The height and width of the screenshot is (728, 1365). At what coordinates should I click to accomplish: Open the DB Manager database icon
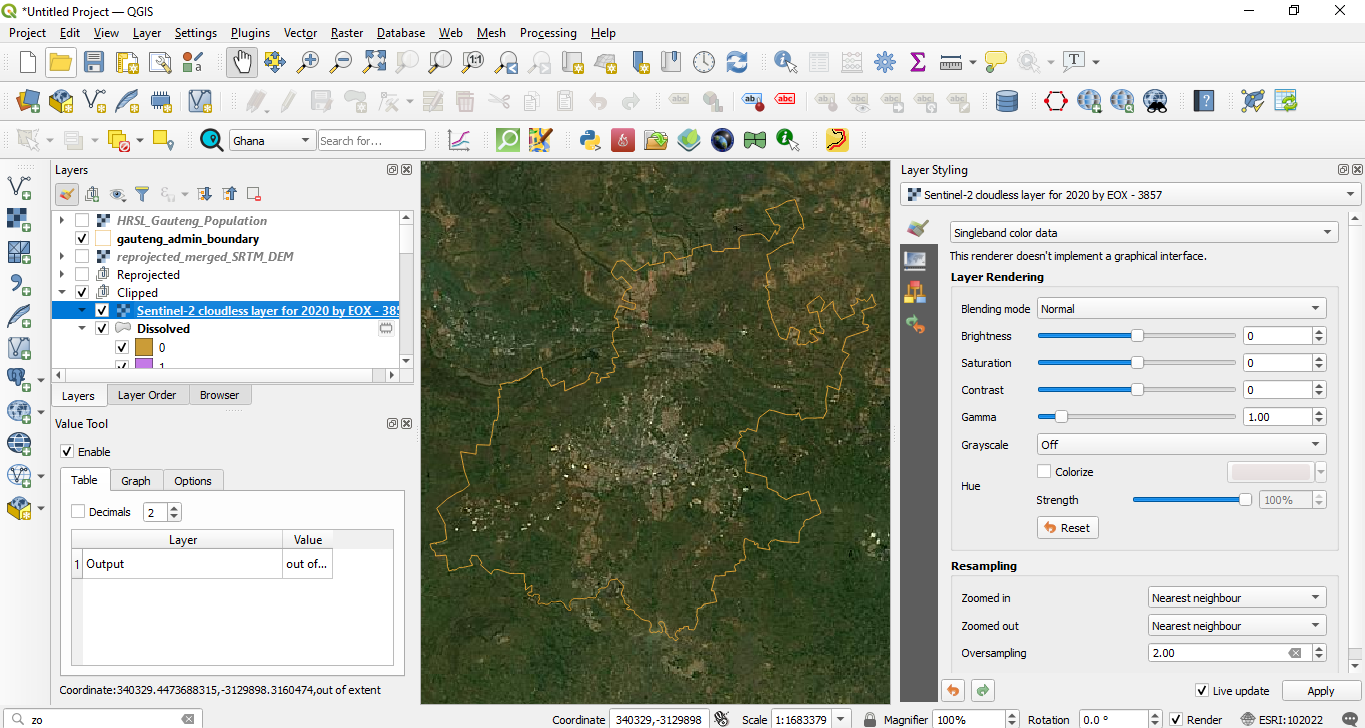pos(1007,101)
